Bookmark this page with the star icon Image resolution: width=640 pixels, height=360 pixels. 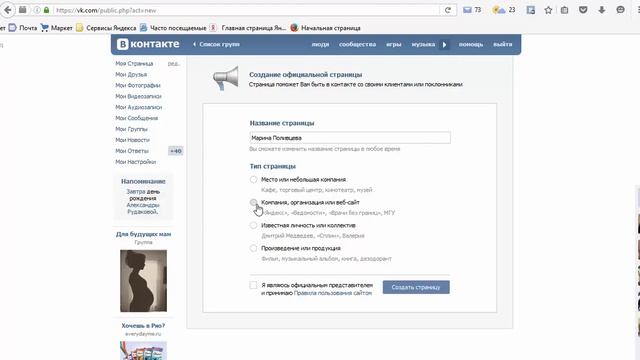point(548,10)
